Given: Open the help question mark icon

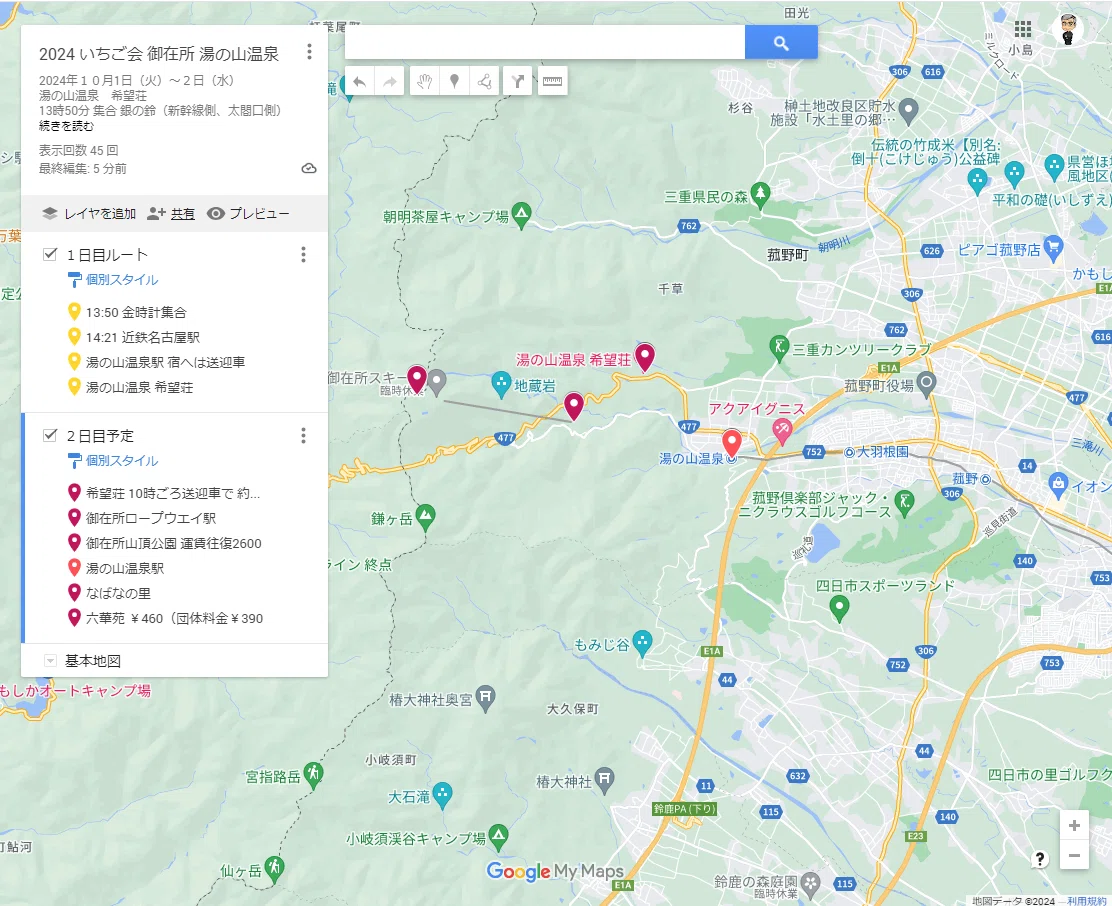Looking at the screenshot, I should [1039, 859].
